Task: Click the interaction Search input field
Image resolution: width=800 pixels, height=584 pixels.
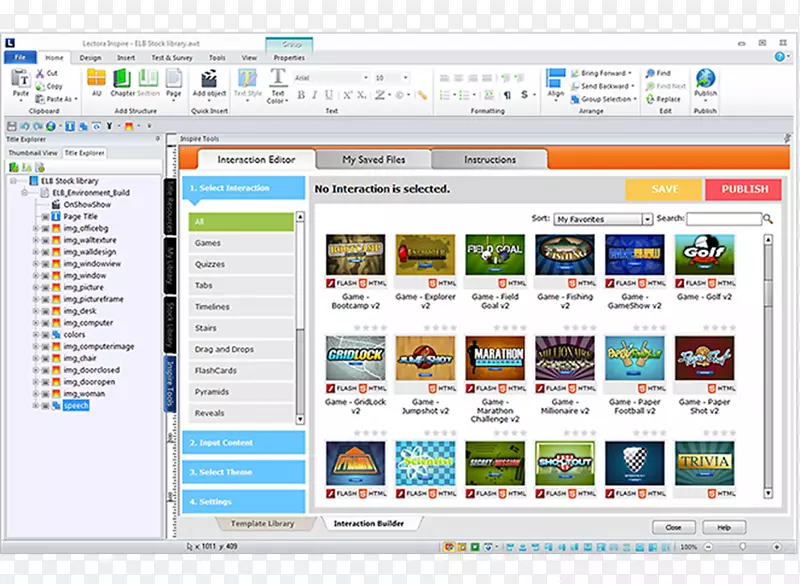Action: (724, 219)
